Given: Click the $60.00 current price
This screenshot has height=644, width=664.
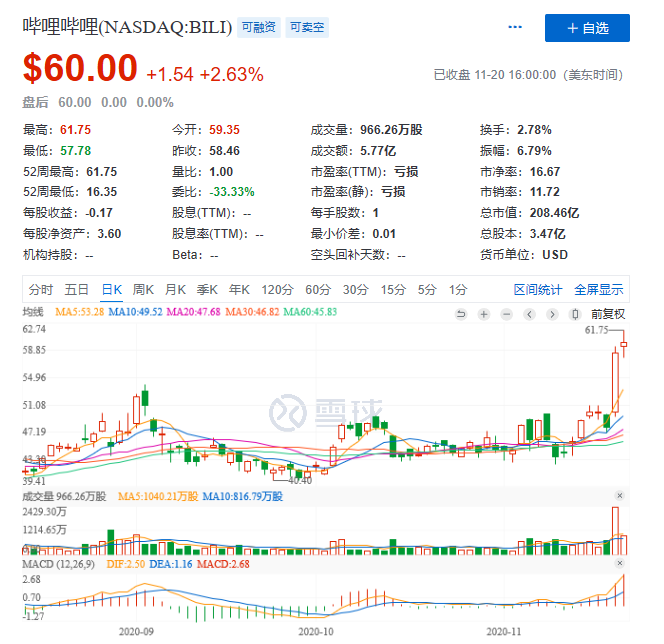Looking at the screenshot, I should (x=80, y=68).
